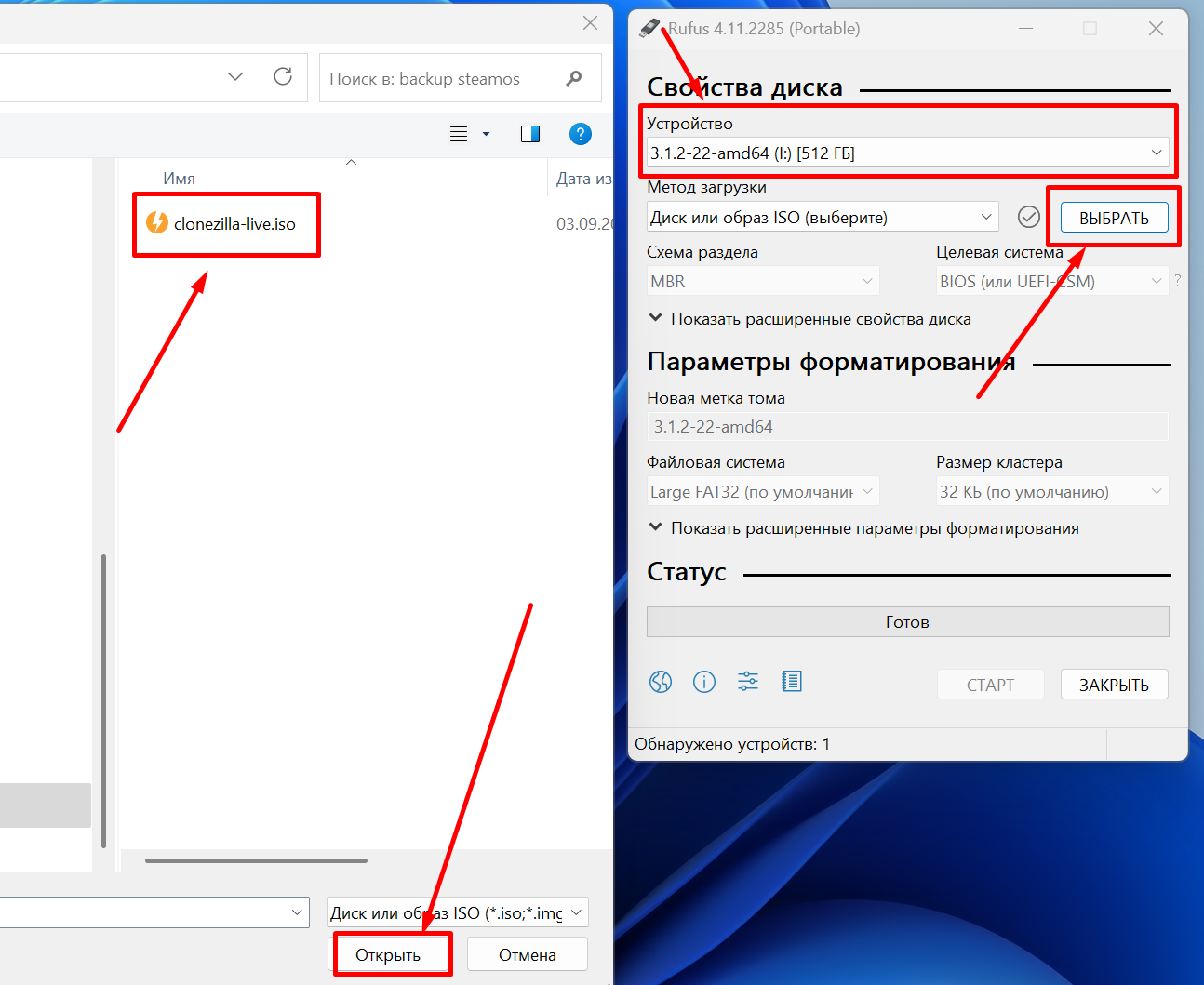The image size is (1204, 985).
Task: Open the Rufus info (about) icon
Action: (x=704, y=682)
